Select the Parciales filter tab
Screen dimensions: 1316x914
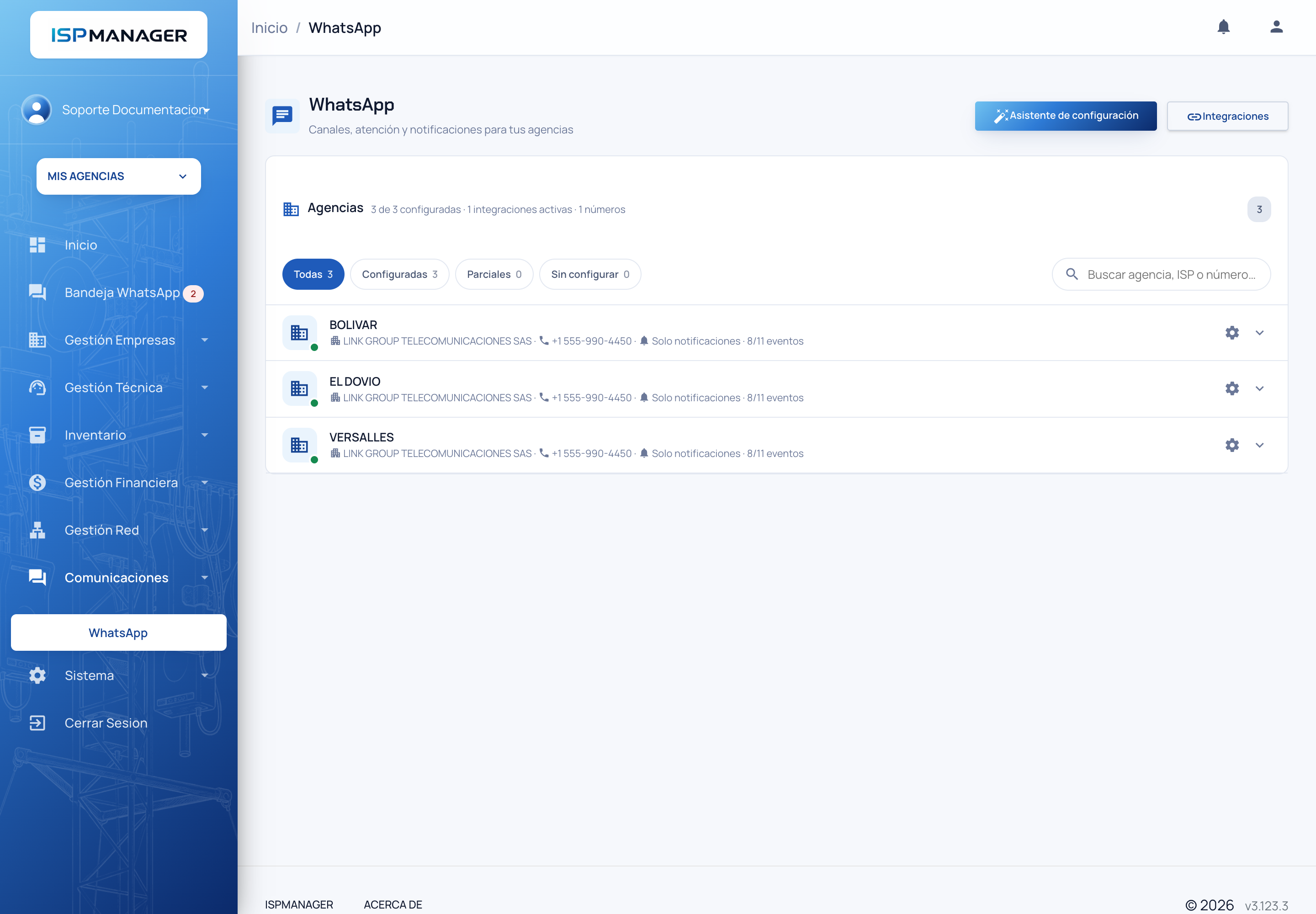click(493, 274)
